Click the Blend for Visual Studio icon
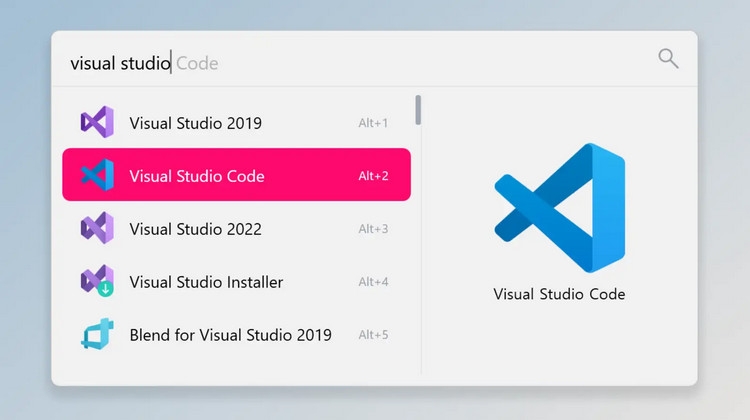Screen dimensions: 750x420 point(97,333)
